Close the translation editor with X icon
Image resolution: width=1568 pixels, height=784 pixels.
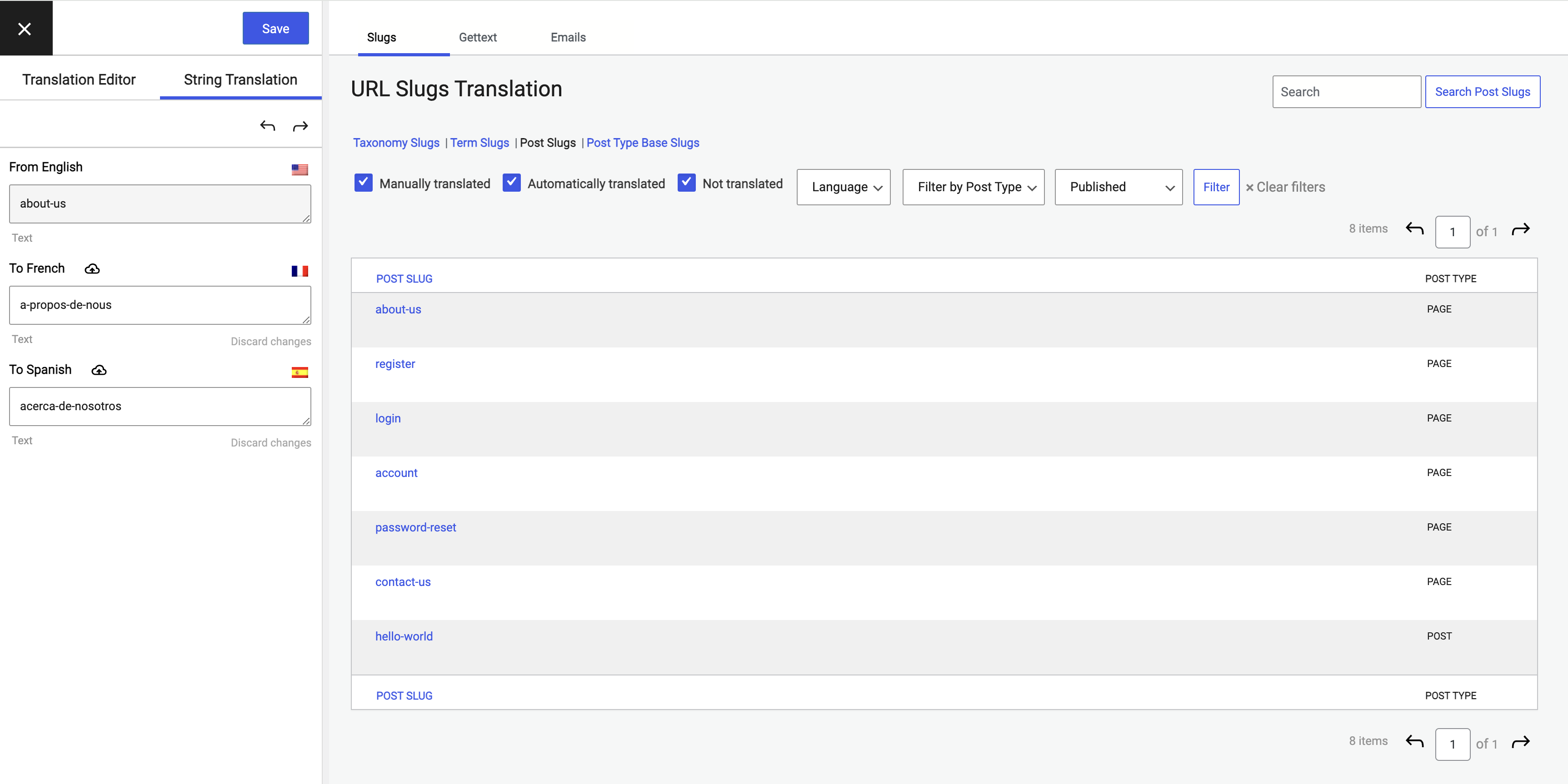25,29
